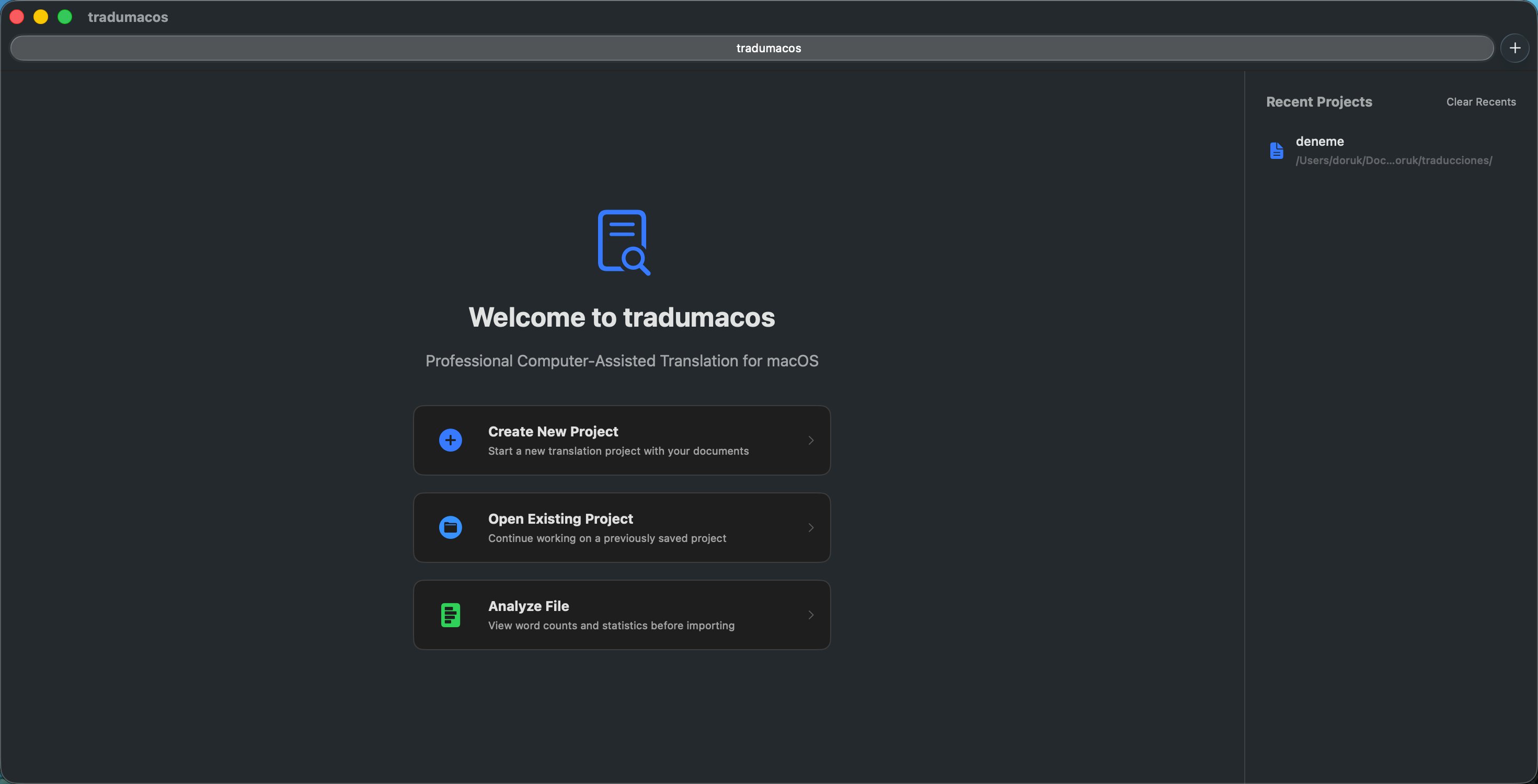Click the green document icon for Analyze File
Screen dimensions: 1538x784
450,615
